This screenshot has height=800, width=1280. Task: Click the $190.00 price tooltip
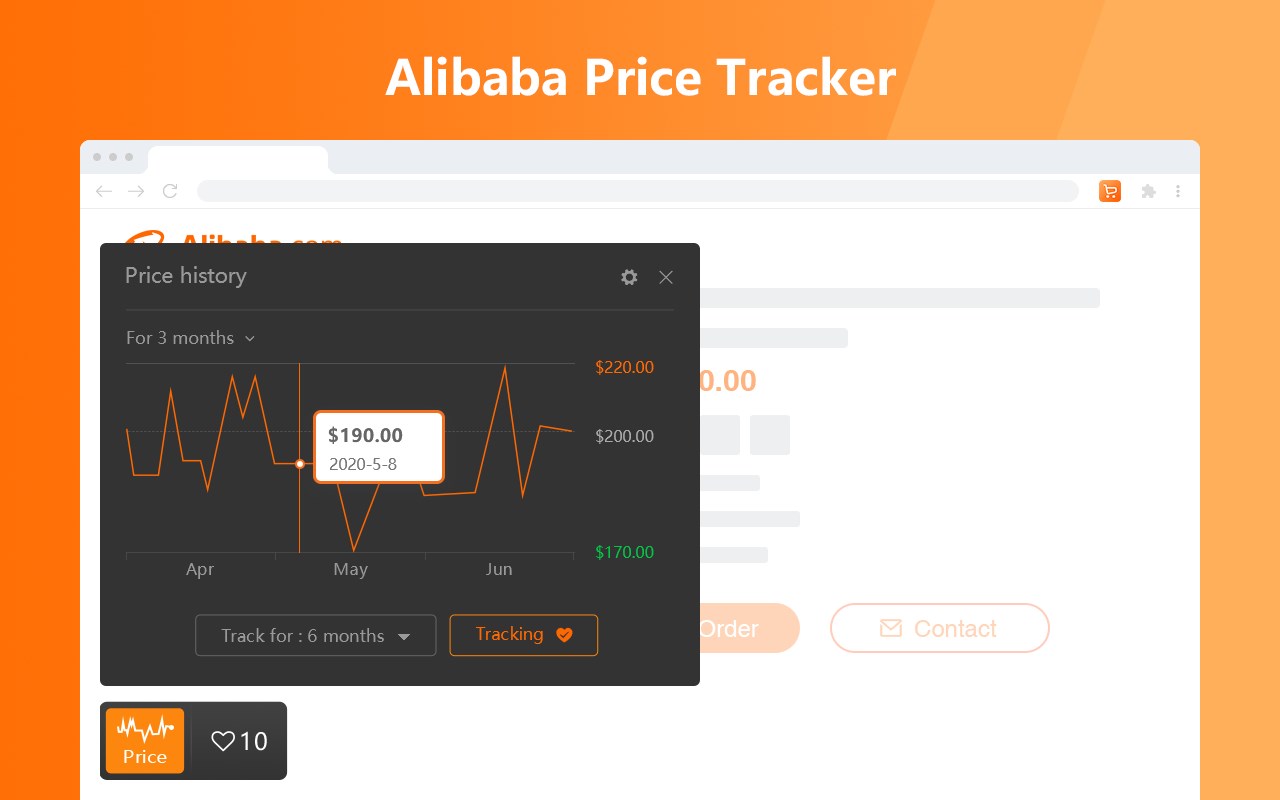(378, 447)
